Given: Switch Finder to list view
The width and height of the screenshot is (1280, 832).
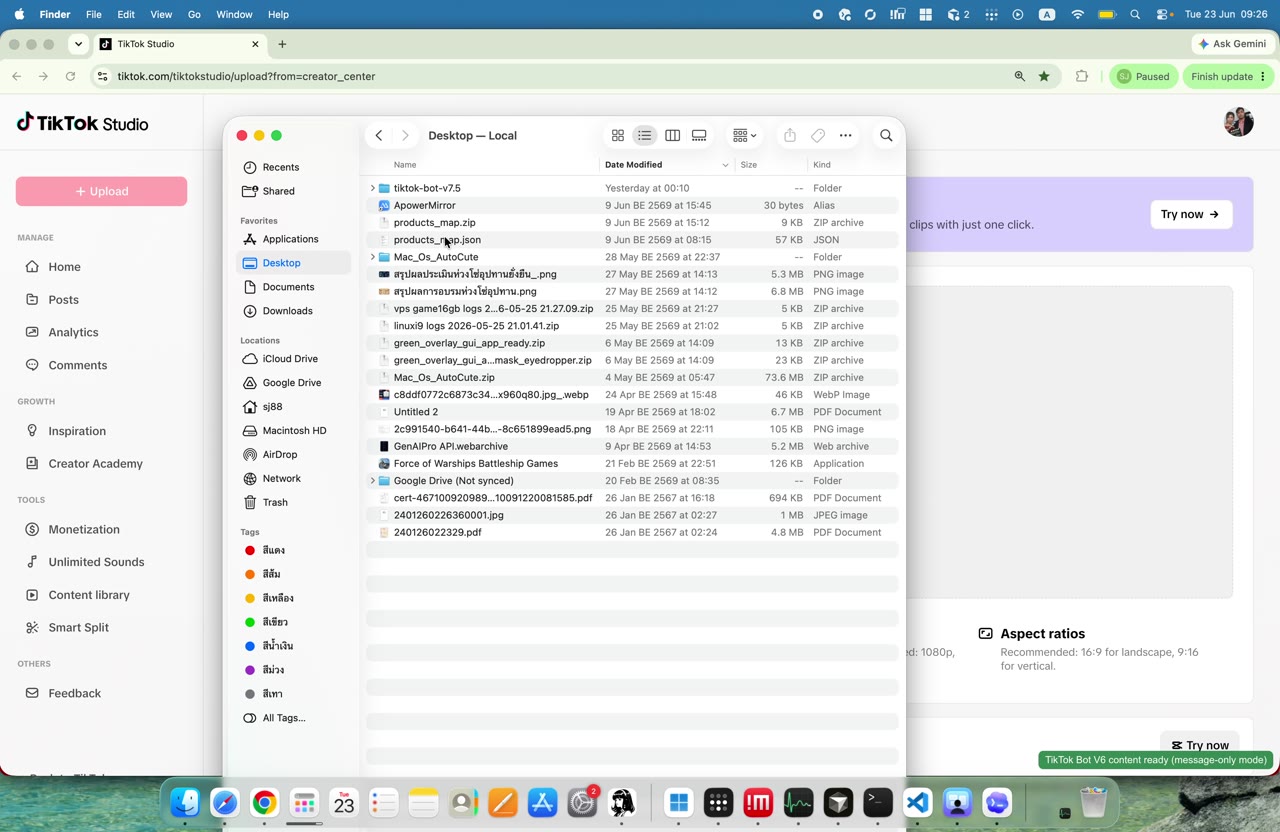Looking at the screenshot, I should coord(645,136).
